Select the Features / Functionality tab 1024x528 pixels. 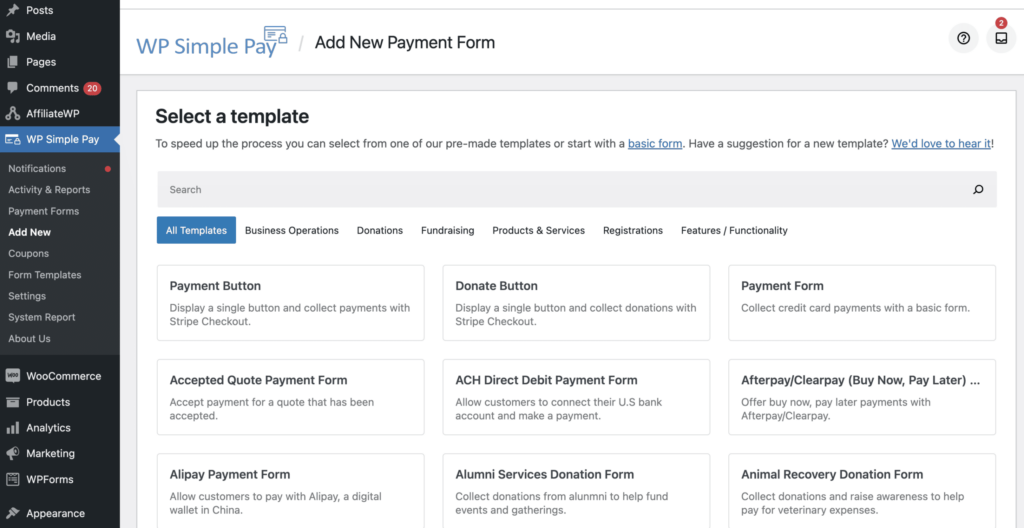(734, 231)
